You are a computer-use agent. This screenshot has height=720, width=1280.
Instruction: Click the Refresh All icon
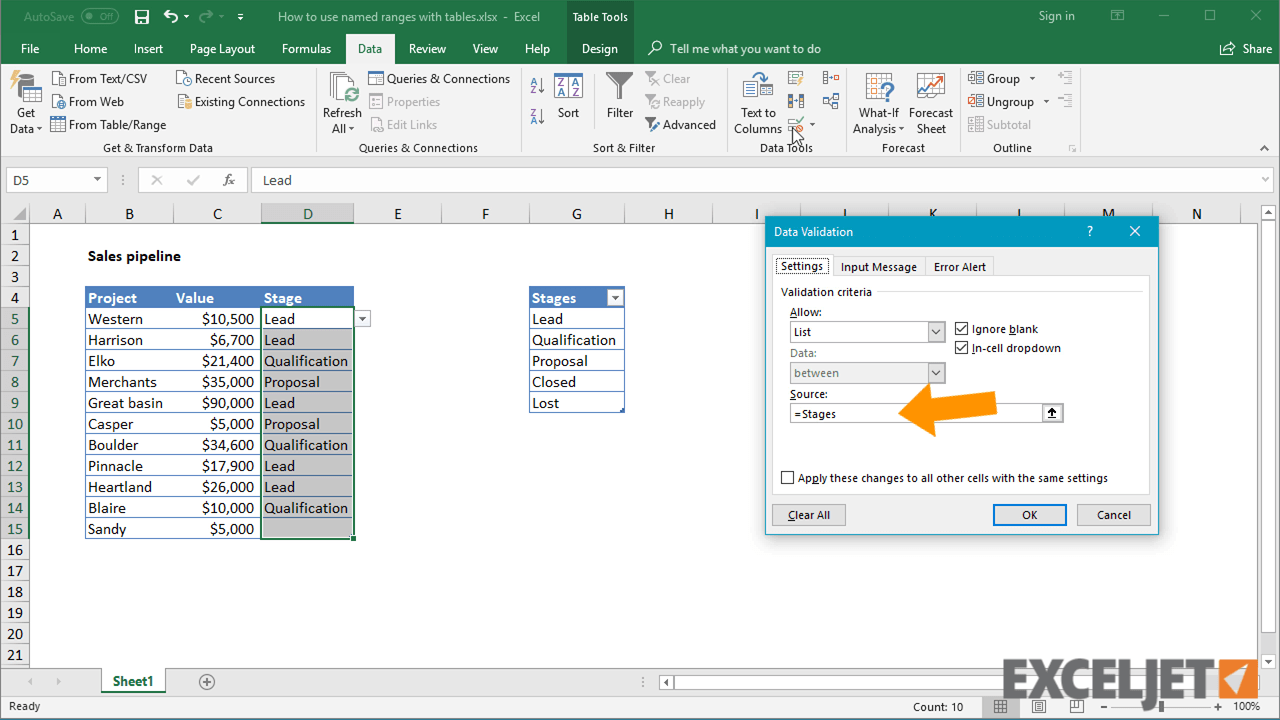(x=341, y=100)
